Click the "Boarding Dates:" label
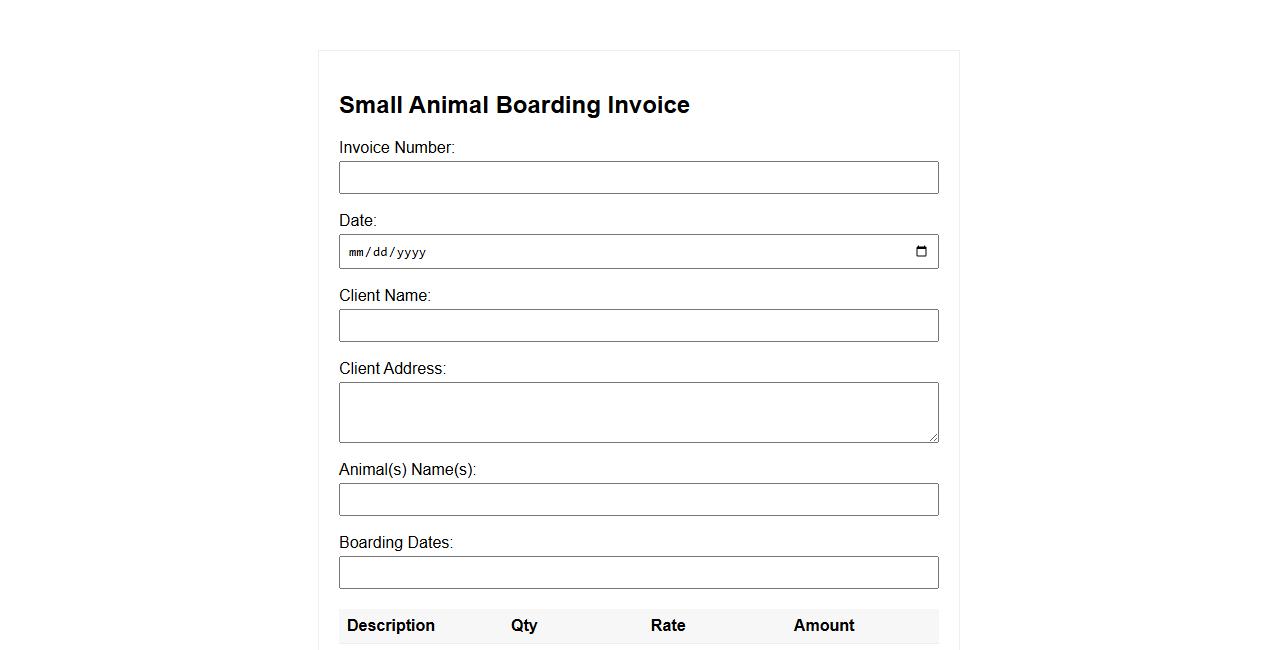This screenshot has height=650, width=1278. pos(395,543)
